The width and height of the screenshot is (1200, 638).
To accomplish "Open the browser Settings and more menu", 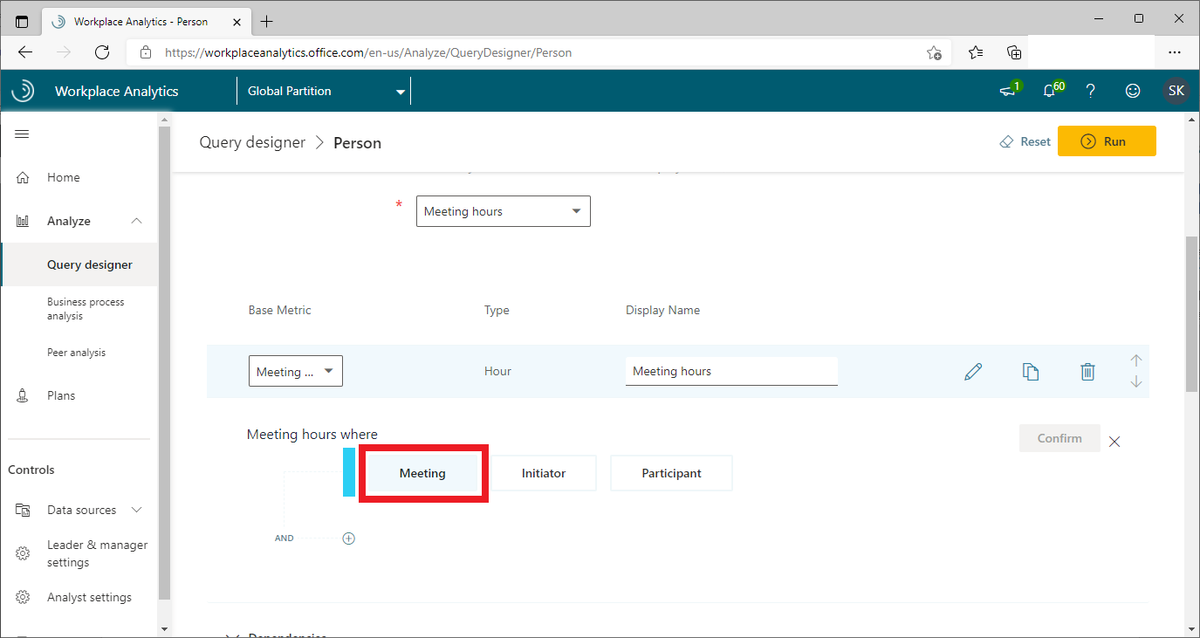I will 1174,52.
